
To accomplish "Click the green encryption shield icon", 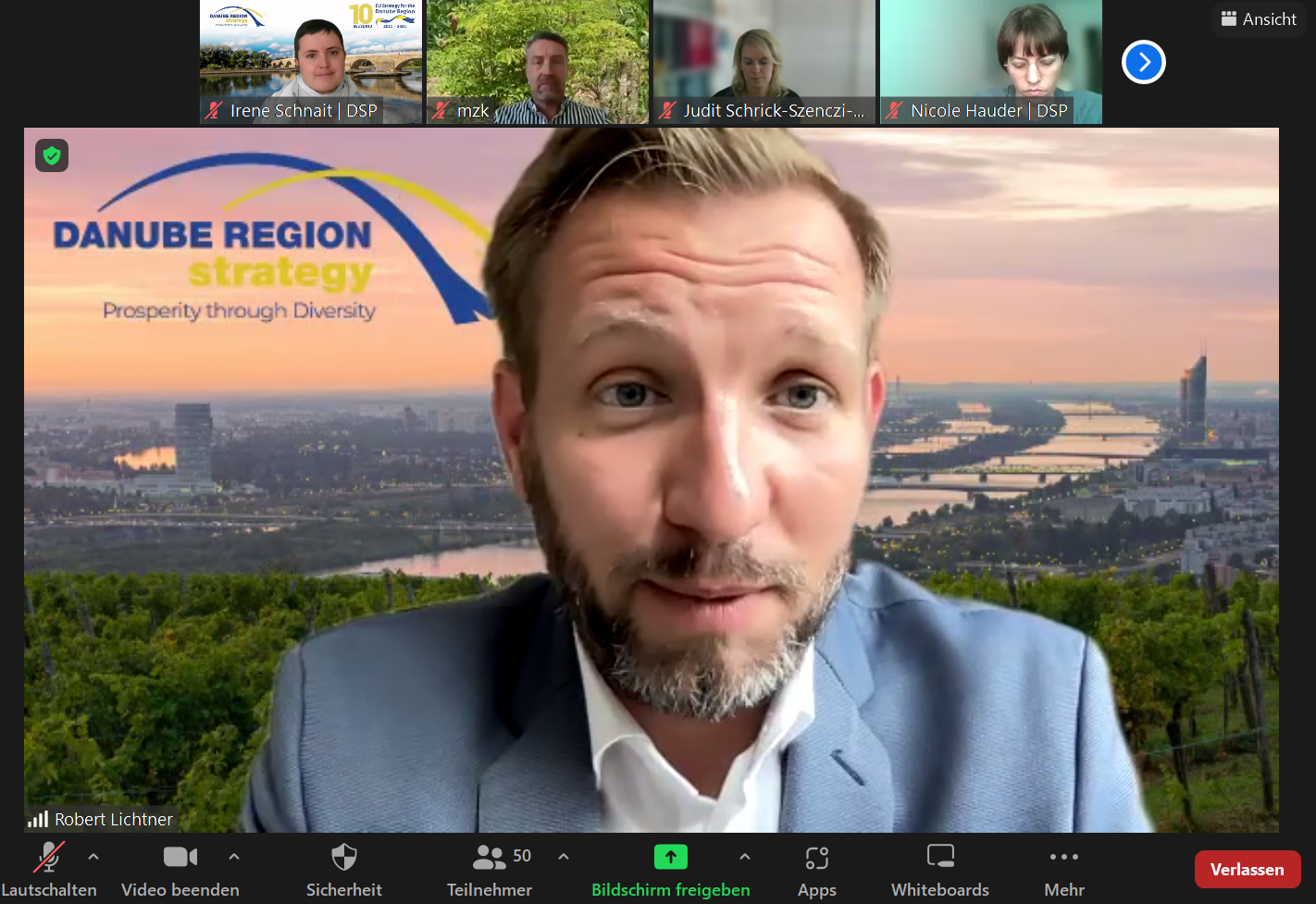I will [x=52, y=155].
